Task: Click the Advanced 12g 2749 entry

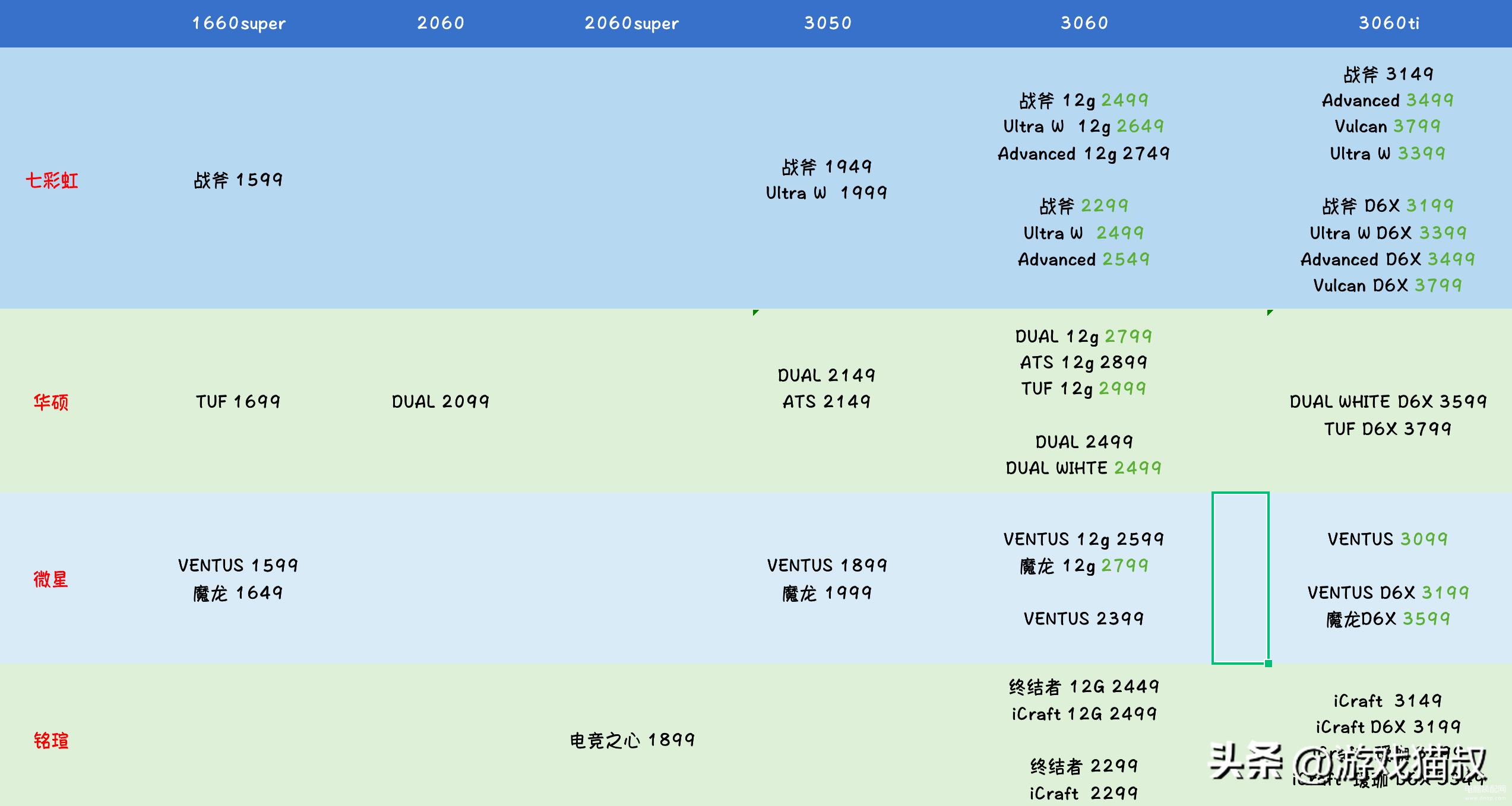Action: 1084,154
